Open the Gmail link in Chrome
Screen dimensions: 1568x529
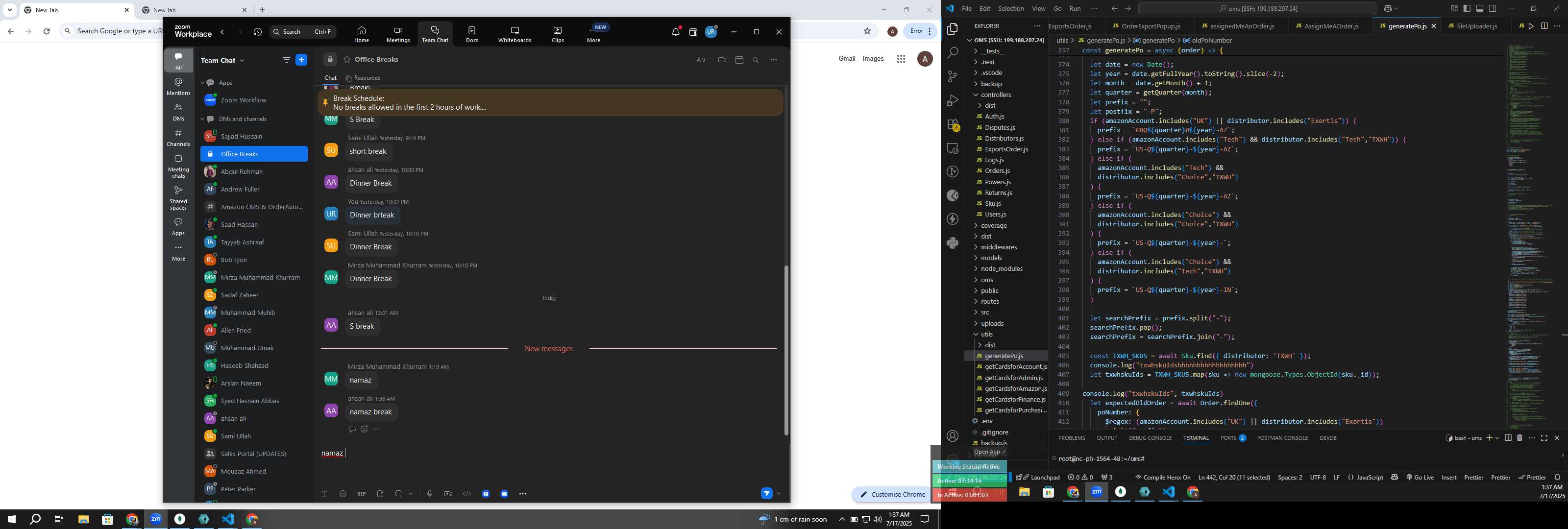click(x=847, y=58)
